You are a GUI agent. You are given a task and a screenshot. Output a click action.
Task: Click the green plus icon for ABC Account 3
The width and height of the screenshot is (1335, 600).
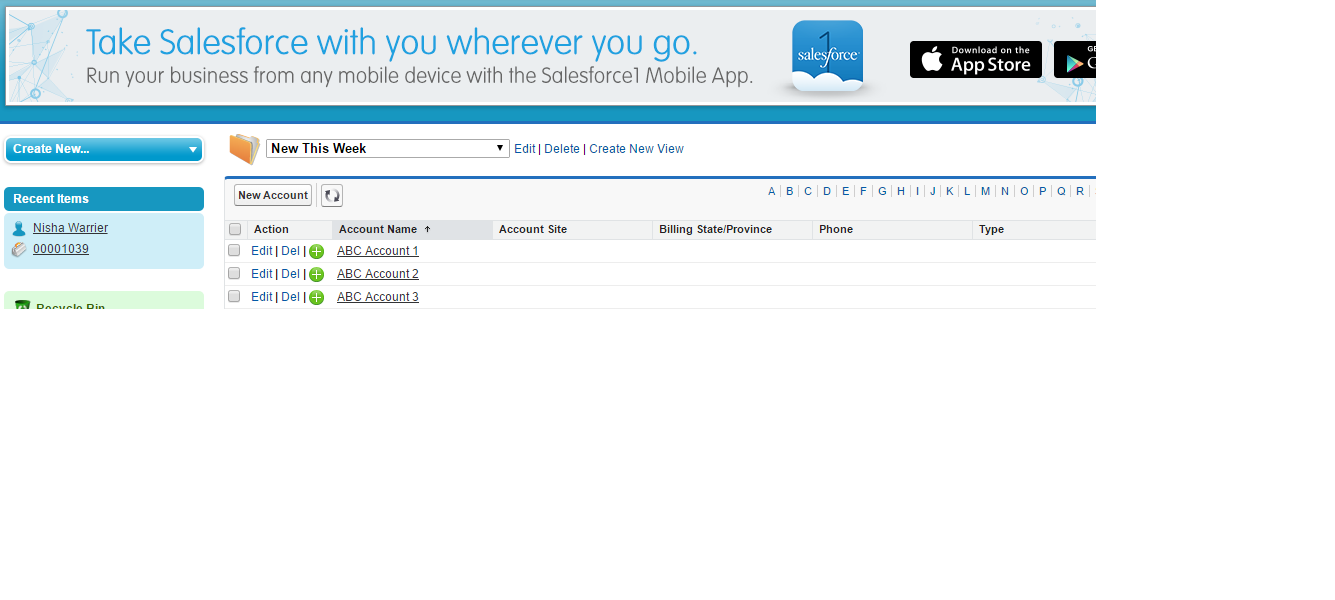click(x=316, y=297)
